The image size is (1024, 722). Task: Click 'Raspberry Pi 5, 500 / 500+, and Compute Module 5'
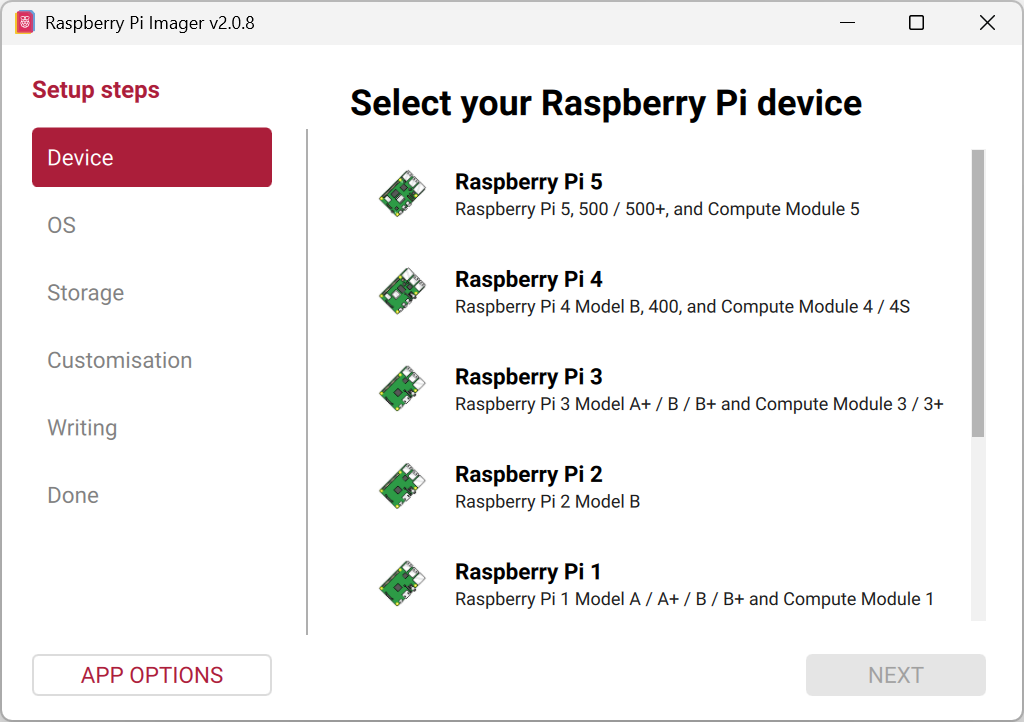click(657, 209)
